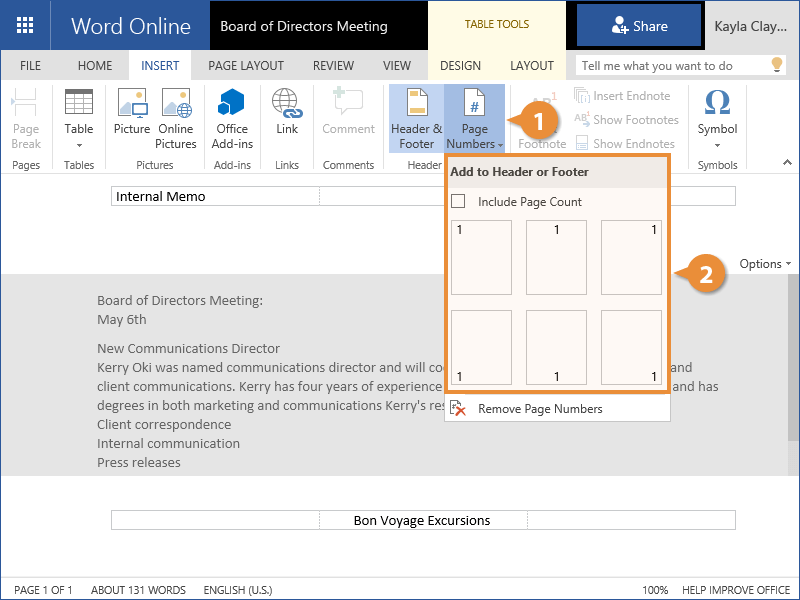Click the lightbulb icon in Tell me box
Viewport: 800px width, 600px height.
point(777,65)
